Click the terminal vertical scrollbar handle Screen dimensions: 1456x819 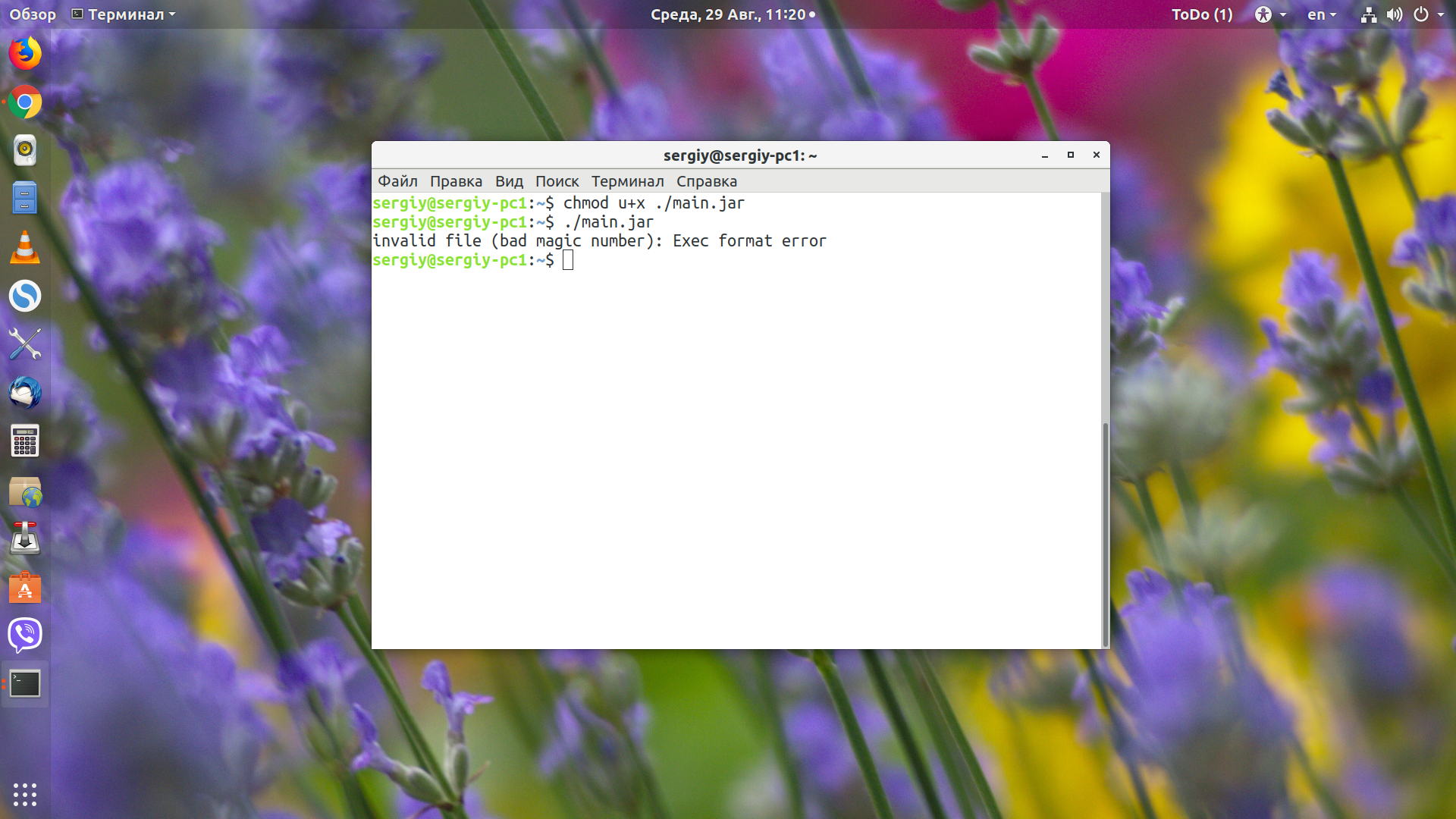[x=1106, y=535]
